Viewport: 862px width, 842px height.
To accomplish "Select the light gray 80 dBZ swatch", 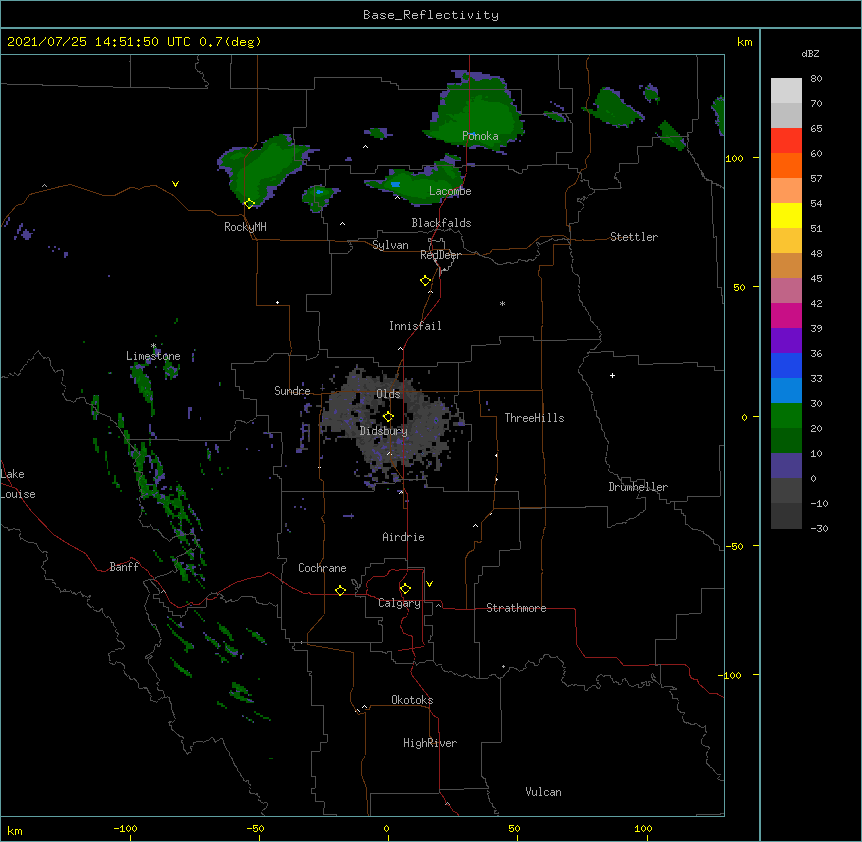I will pyautogui.click(x=786, y=90).
